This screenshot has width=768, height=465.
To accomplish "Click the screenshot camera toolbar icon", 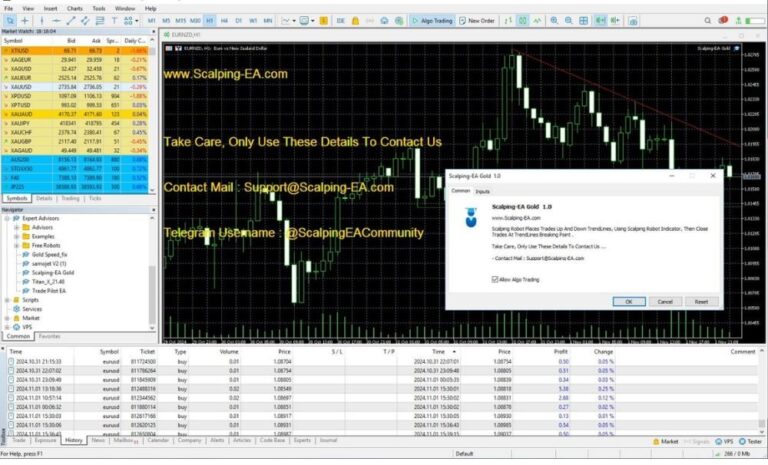I will [x=633, y=21].
